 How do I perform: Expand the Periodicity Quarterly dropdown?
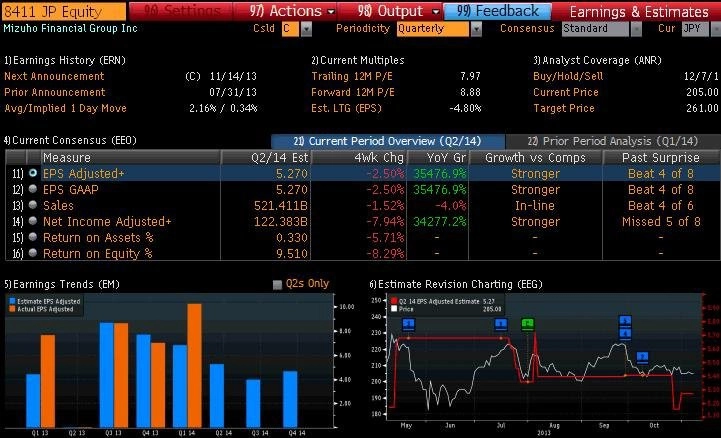pyautogui.click(x=476, y=29)
